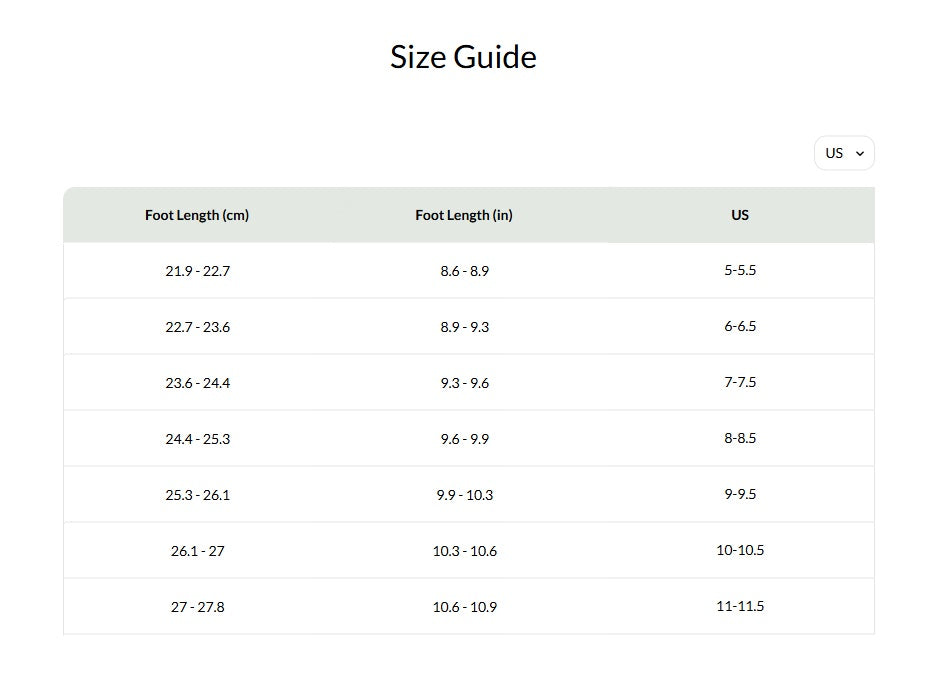Expand the sizing region options

[844, 152]
